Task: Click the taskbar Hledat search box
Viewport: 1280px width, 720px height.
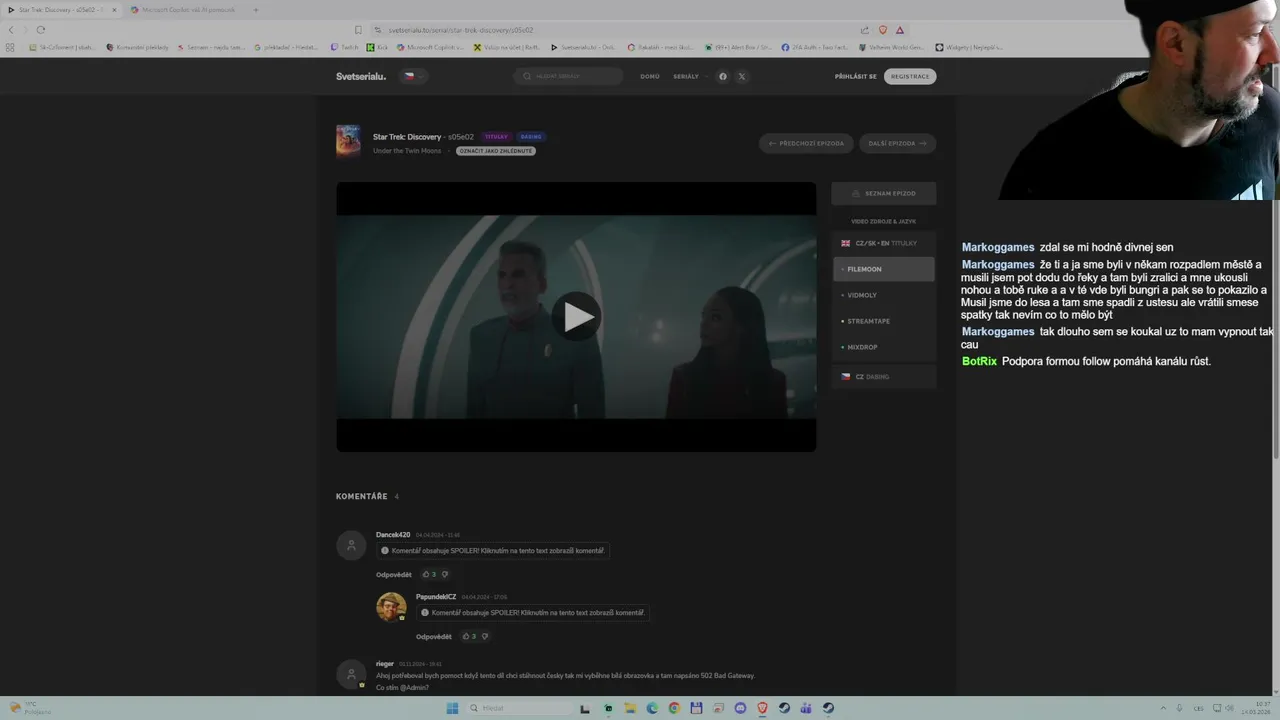Action: pyautogui.click(x=519, y=708)
